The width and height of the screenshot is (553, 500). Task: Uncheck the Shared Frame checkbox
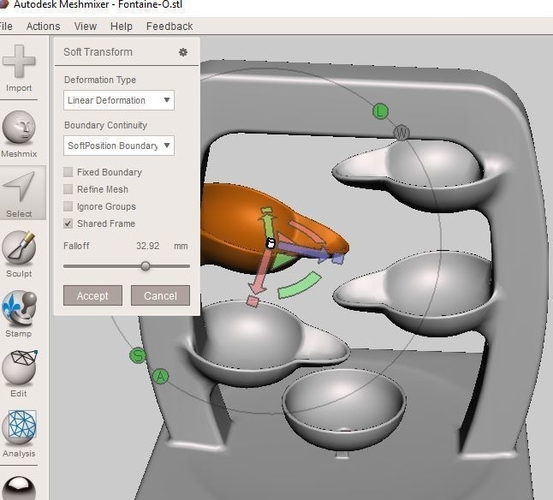tap(68, 223)
